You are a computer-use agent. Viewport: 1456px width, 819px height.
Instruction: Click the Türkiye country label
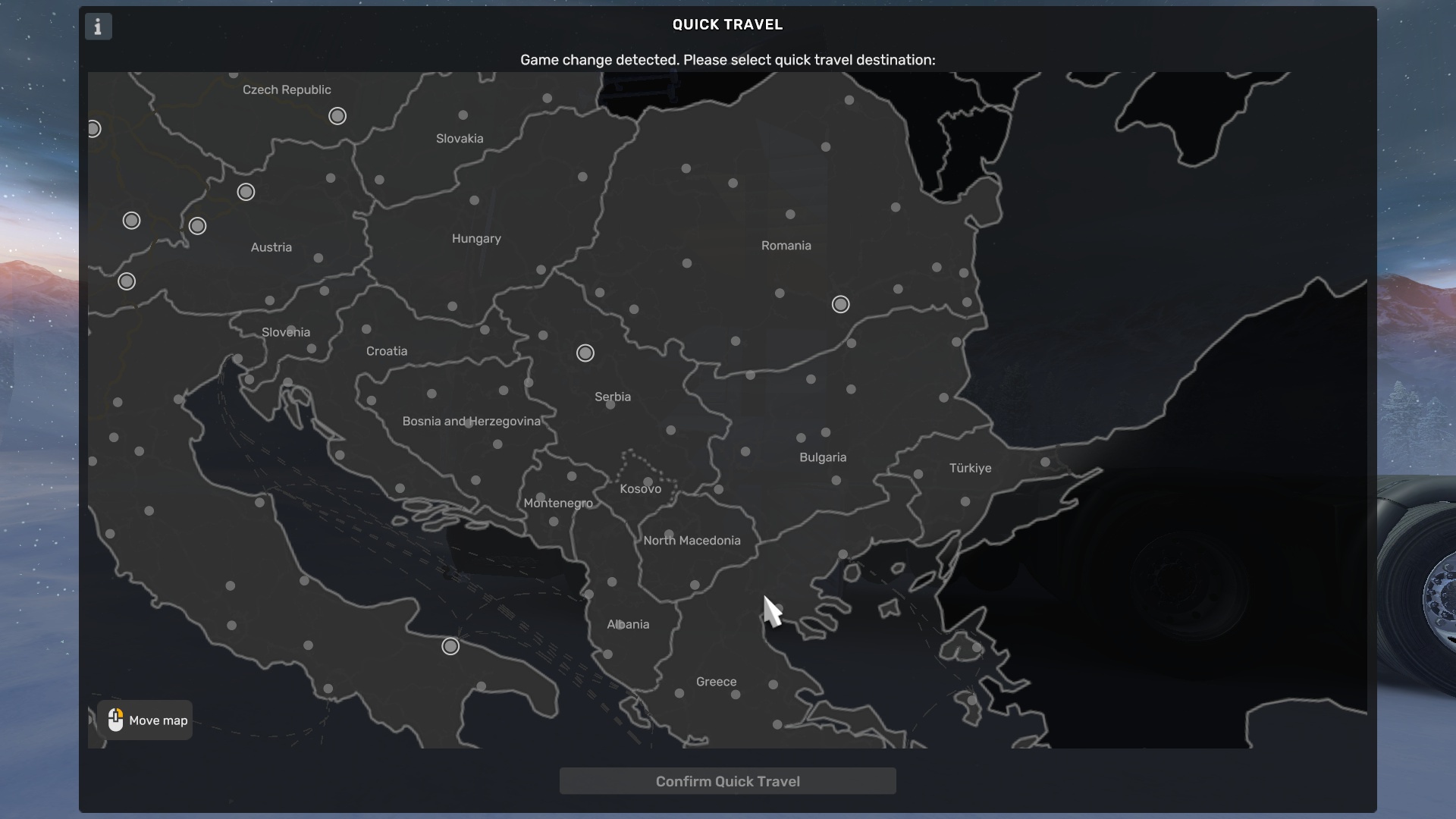point(970,468)
